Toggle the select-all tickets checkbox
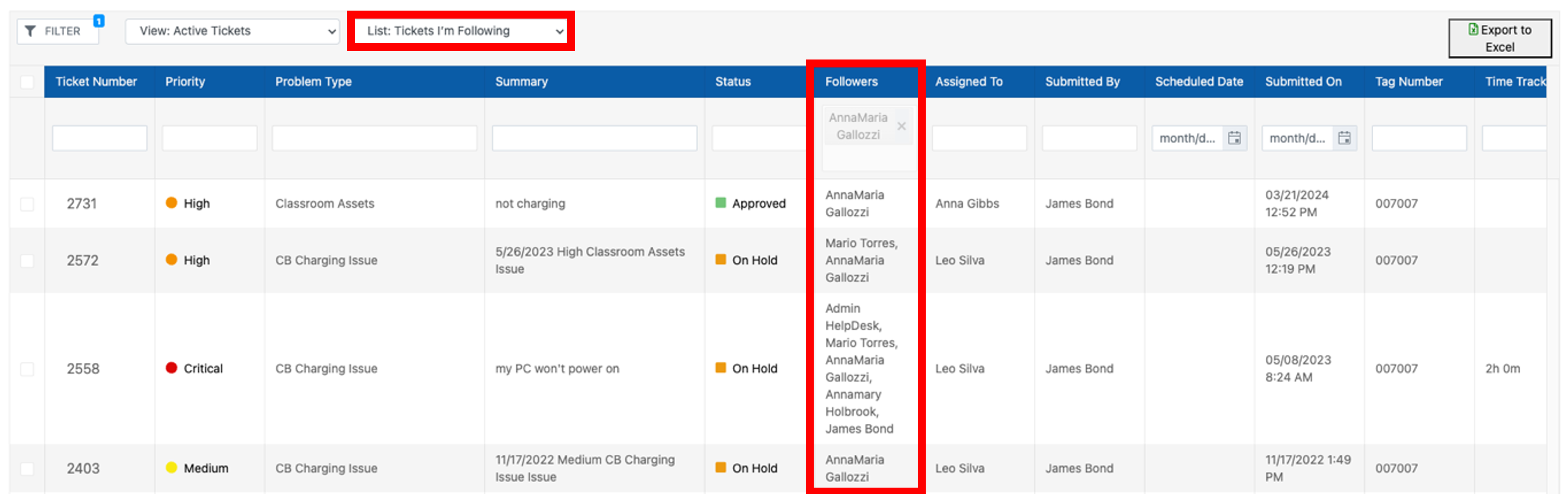The height and width of the screenshot is (494, 1568). point(27,82)
